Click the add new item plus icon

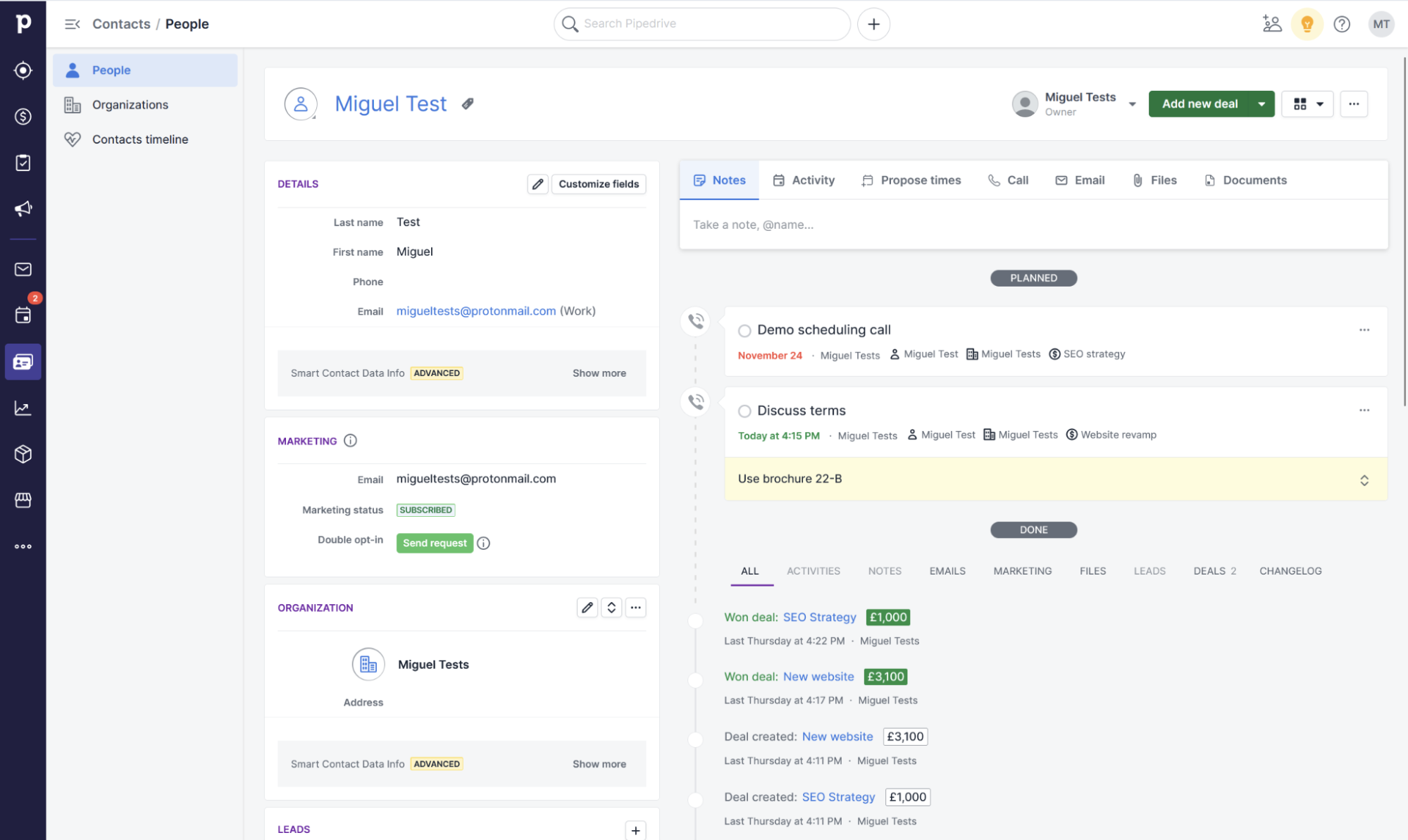pos(874,24)
